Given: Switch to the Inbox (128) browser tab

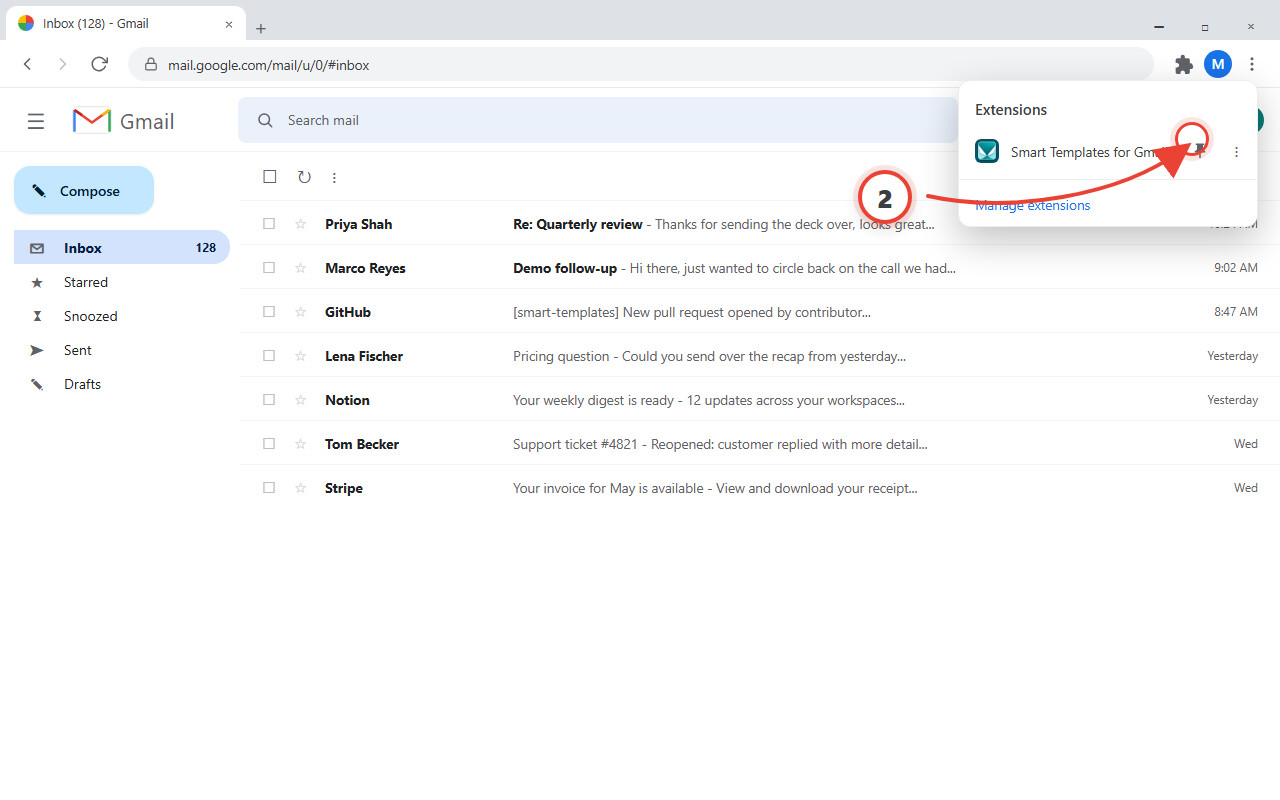Looking at the screenshot, I should click(125, 23).
